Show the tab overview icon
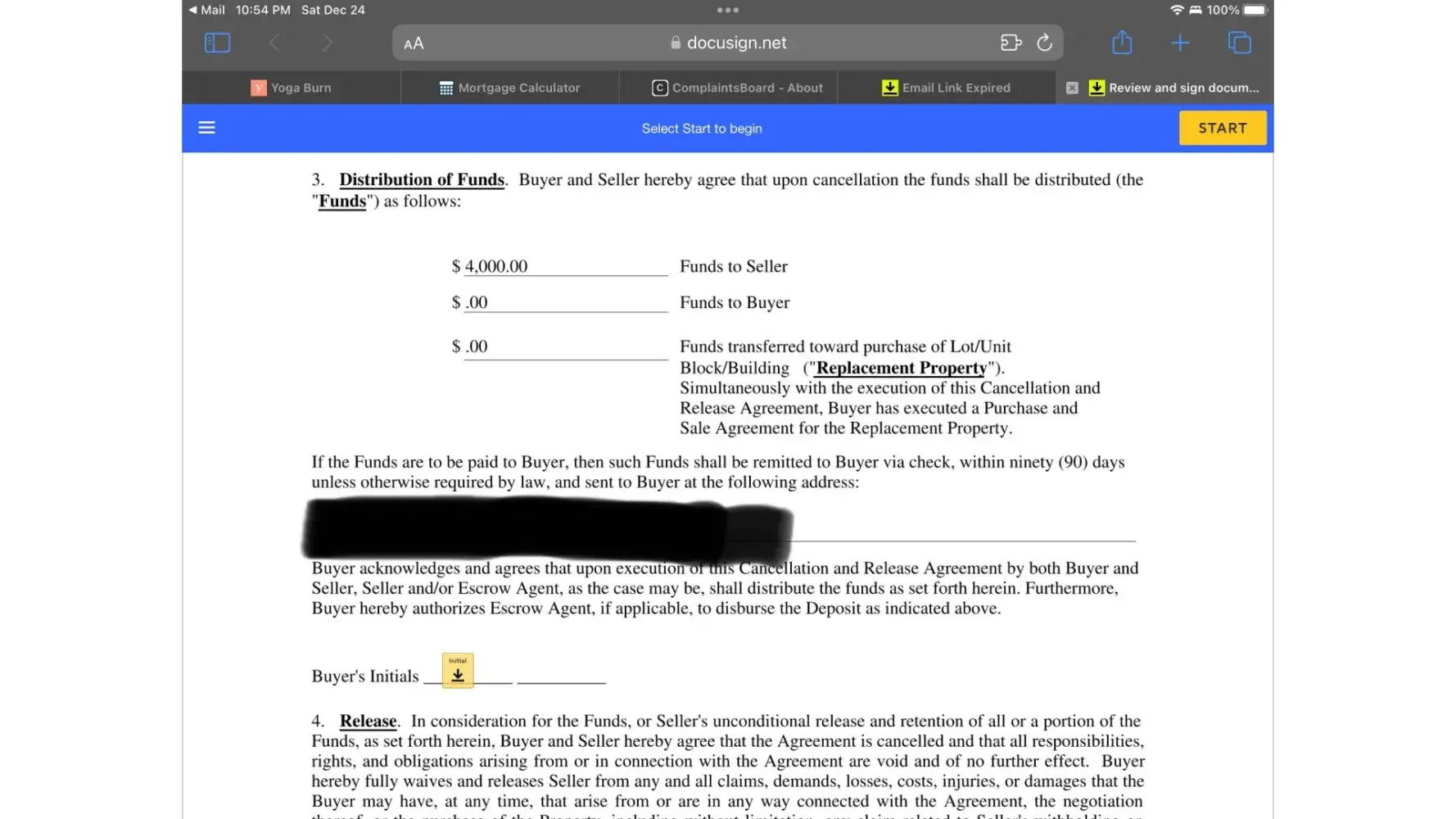This screenshot has height=819, width=1456. [x=1240, y=43]
